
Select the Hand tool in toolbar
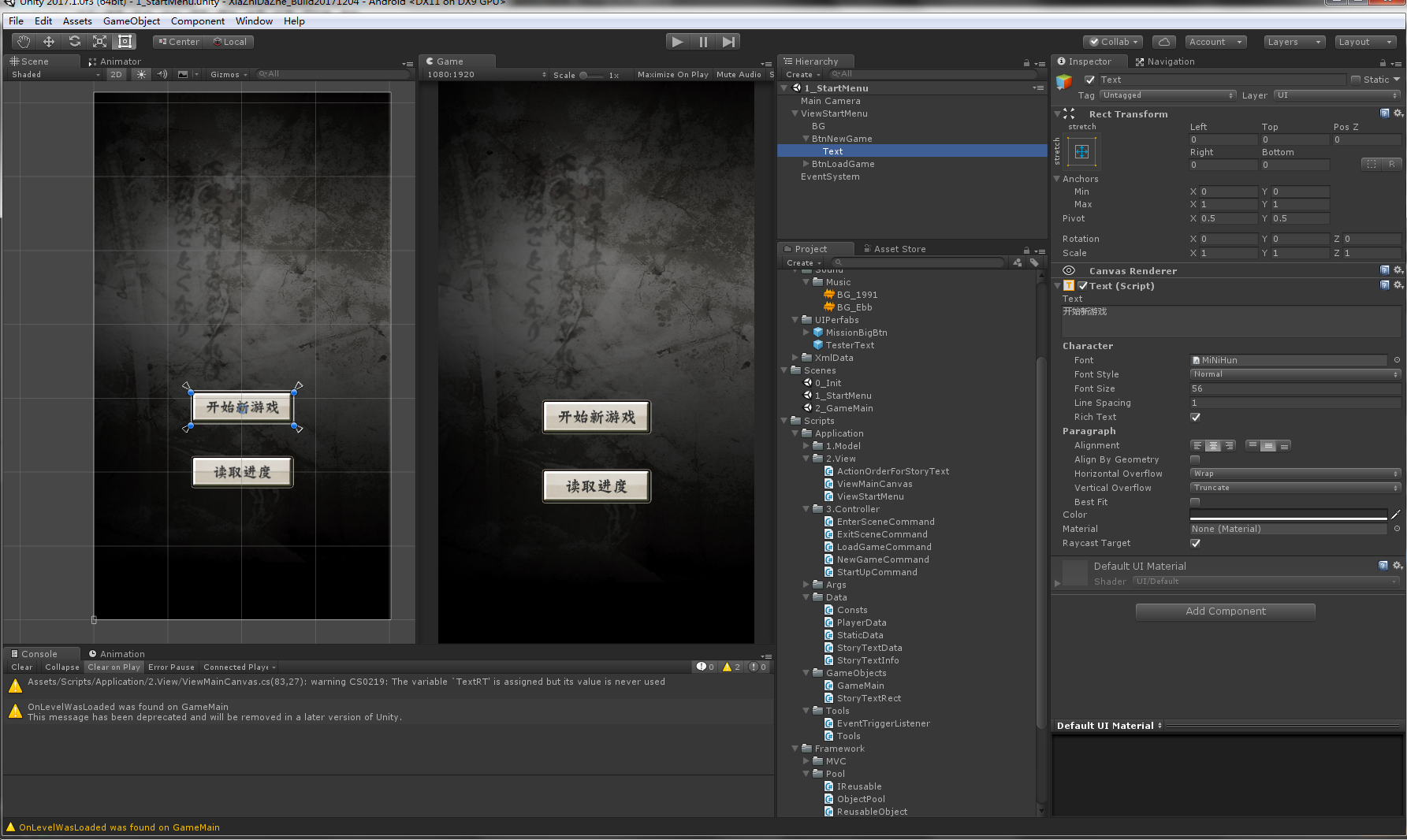click(x=24, y=42)
